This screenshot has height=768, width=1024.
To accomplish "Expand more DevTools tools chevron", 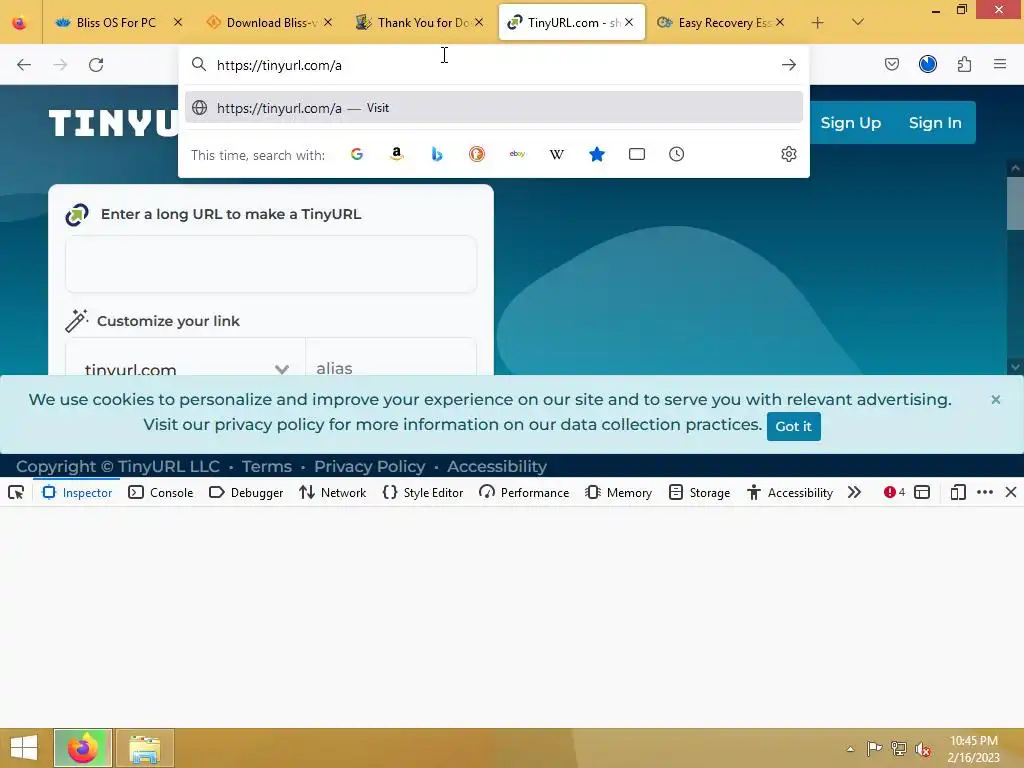I will click(854, 492).
